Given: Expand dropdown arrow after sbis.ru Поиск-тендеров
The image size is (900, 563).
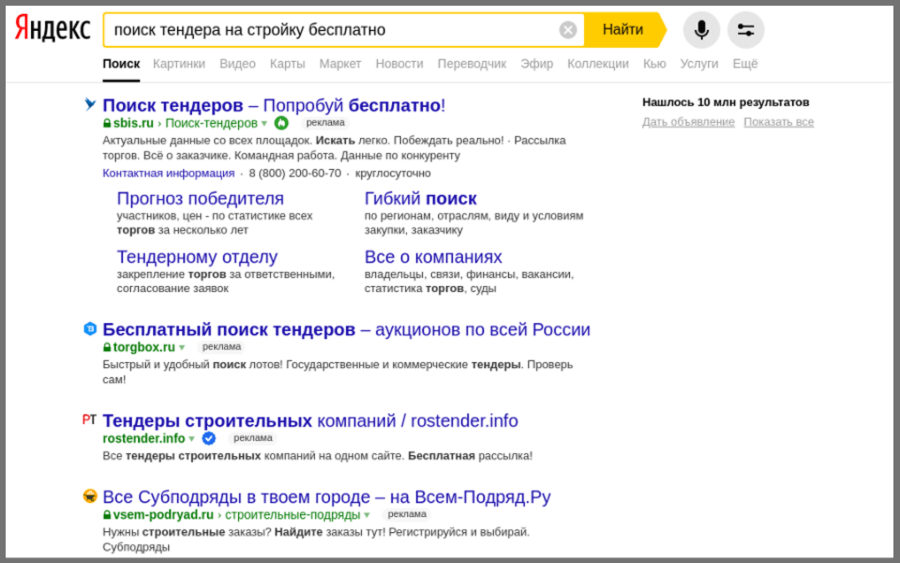Looking at the screenshot, I should [265, 124].
